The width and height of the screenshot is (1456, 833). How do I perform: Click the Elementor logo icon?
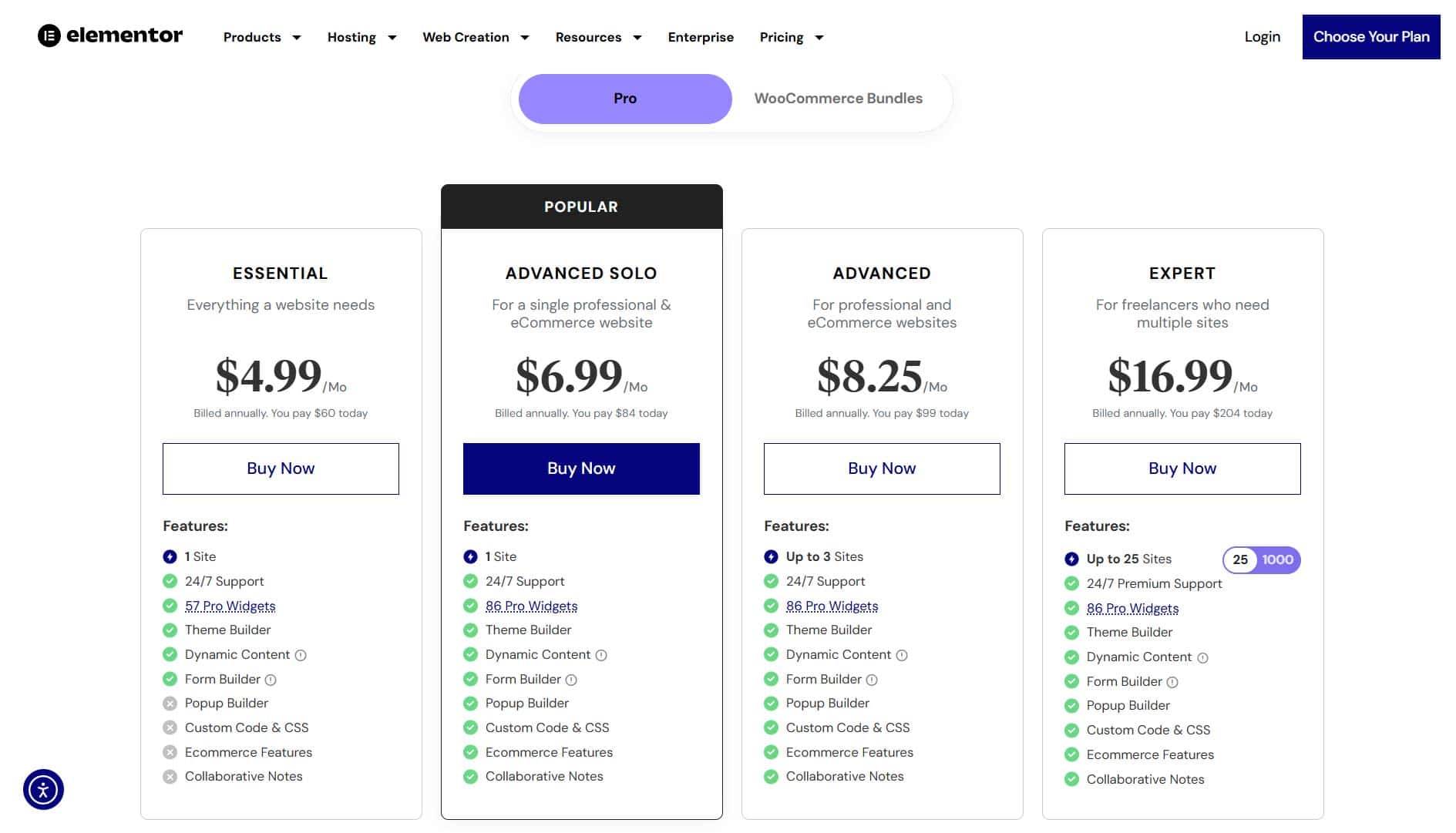pos(49,35)
